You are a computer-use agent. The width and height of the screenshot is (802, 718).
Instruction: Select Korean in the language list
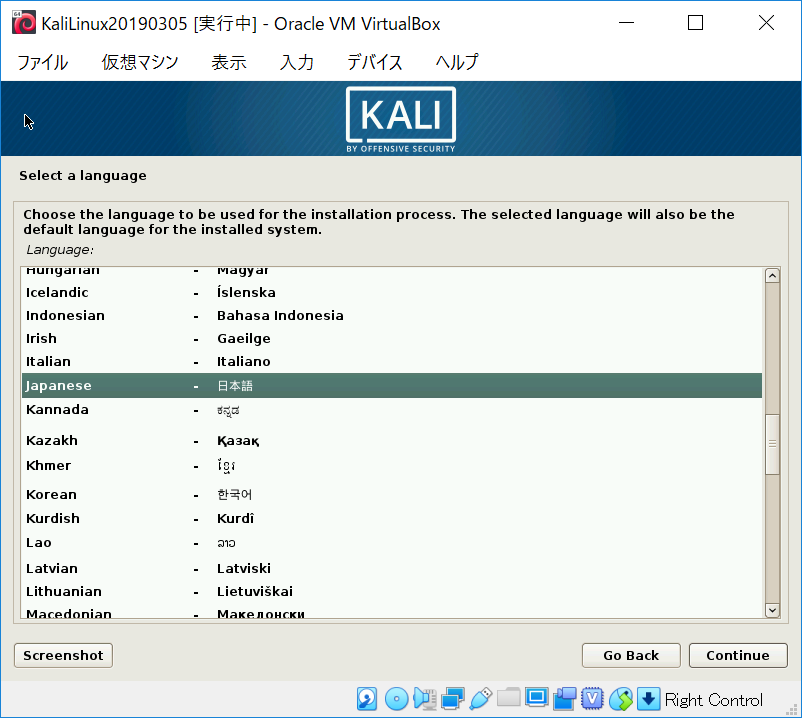click(392, 495)
